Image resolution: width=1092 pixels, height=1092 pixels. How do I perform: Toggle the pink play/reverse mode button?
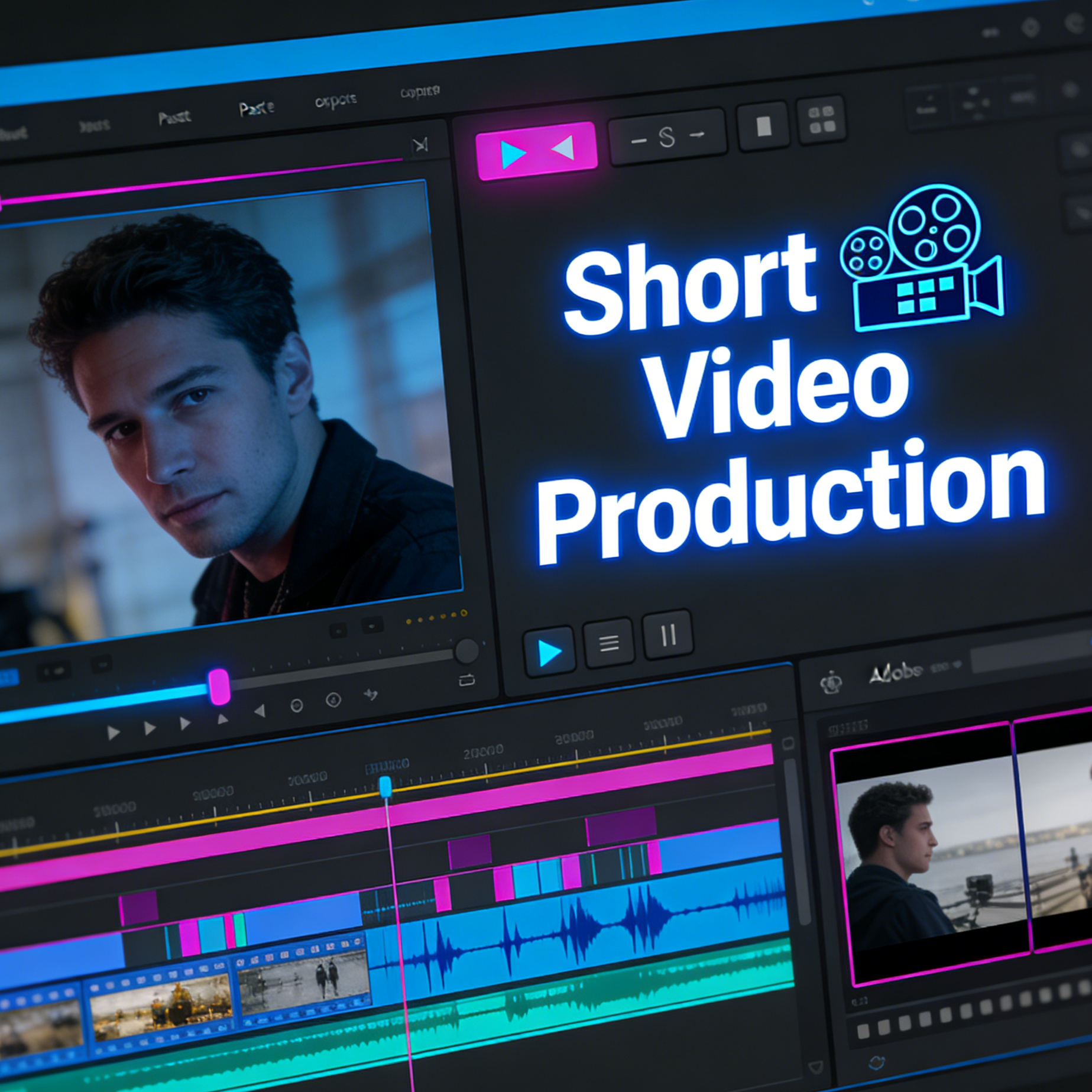(x=536, y=151)
